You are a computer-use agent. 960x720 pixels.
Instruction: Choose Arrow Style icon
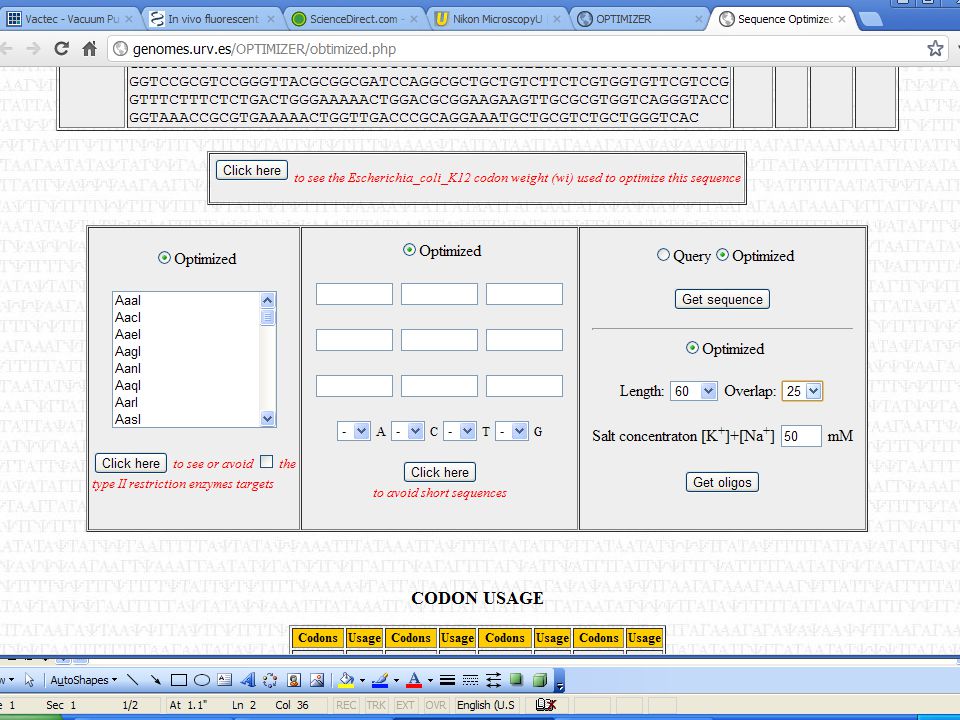(493, 680)
